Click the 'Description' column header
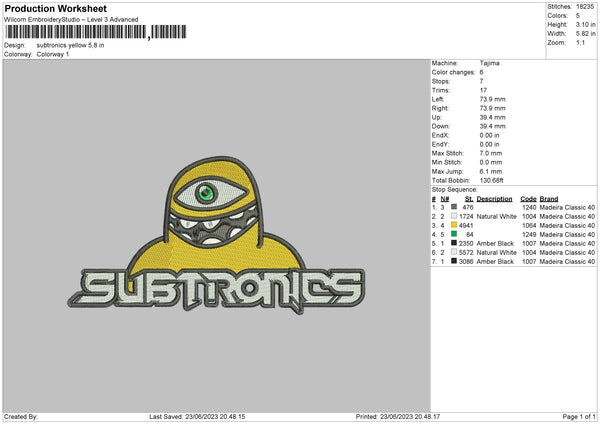 click(x=494, y=199)
